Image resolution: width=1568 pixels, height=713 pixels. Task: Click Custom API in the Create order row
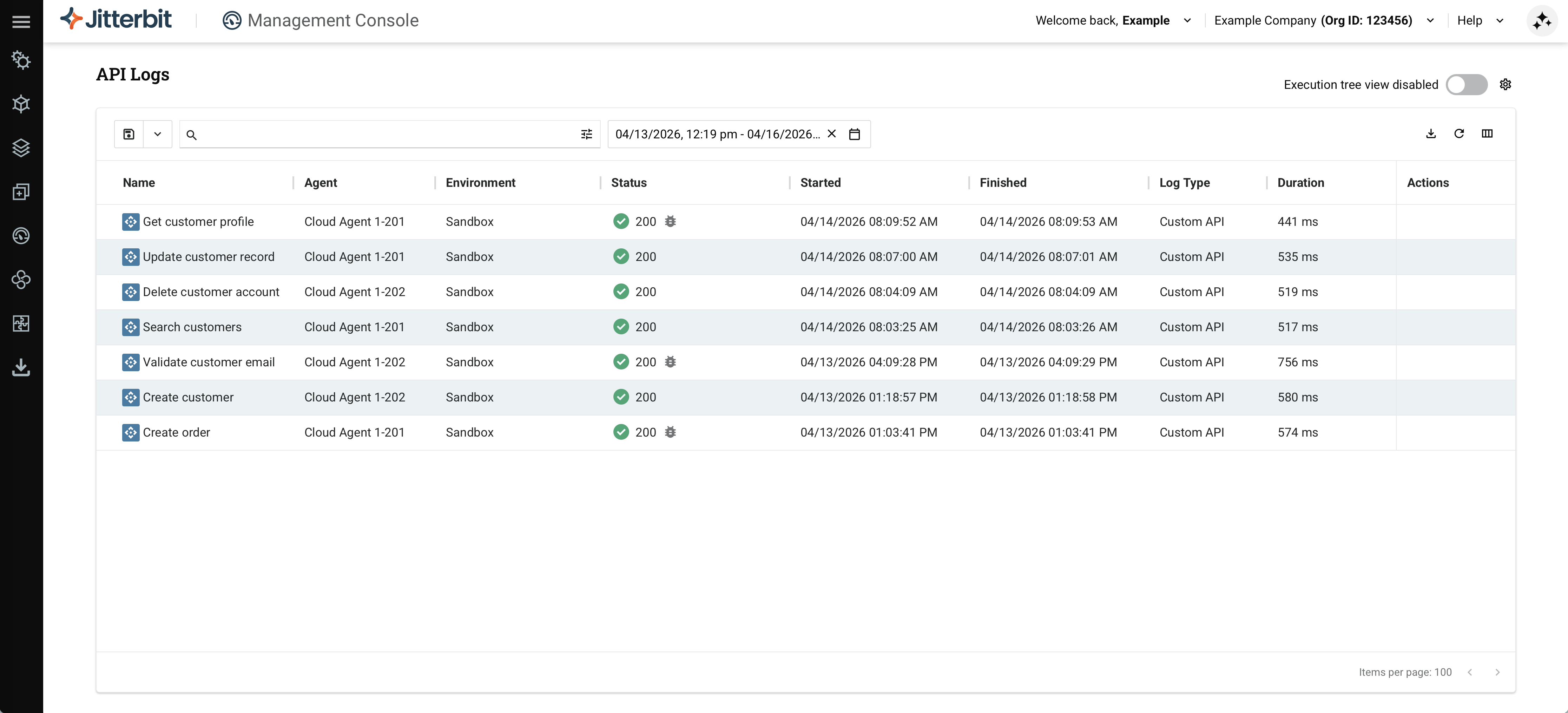point(1191,432)
